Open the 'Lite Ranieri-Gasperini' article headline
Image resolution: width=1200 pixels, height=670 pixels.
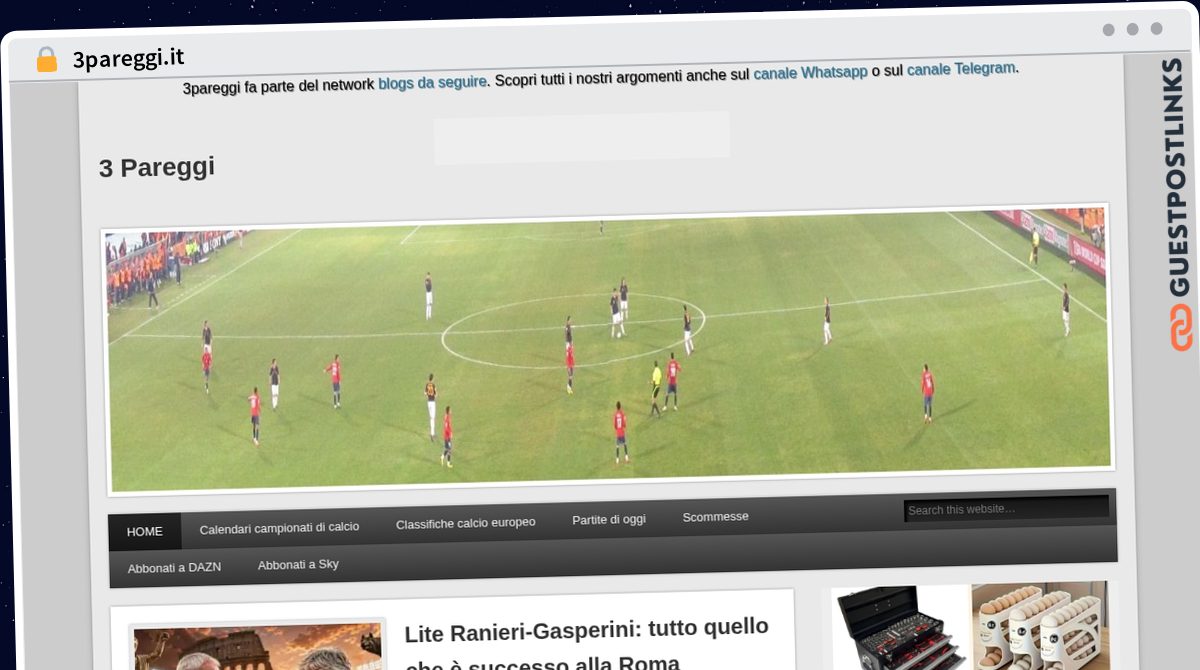(587, 645)
